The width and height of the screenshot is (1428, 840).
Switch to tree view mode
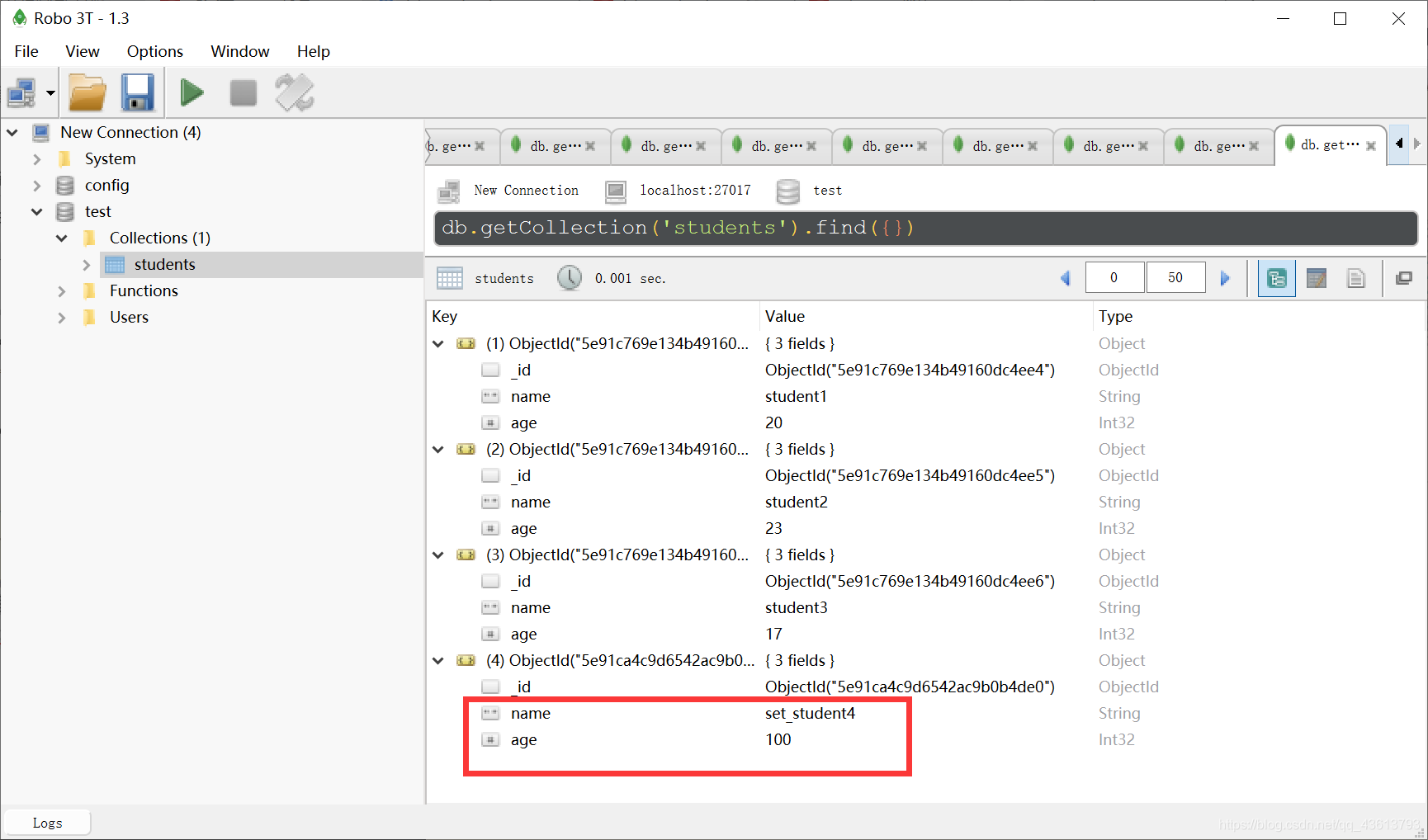click(x=1276, y=278)
